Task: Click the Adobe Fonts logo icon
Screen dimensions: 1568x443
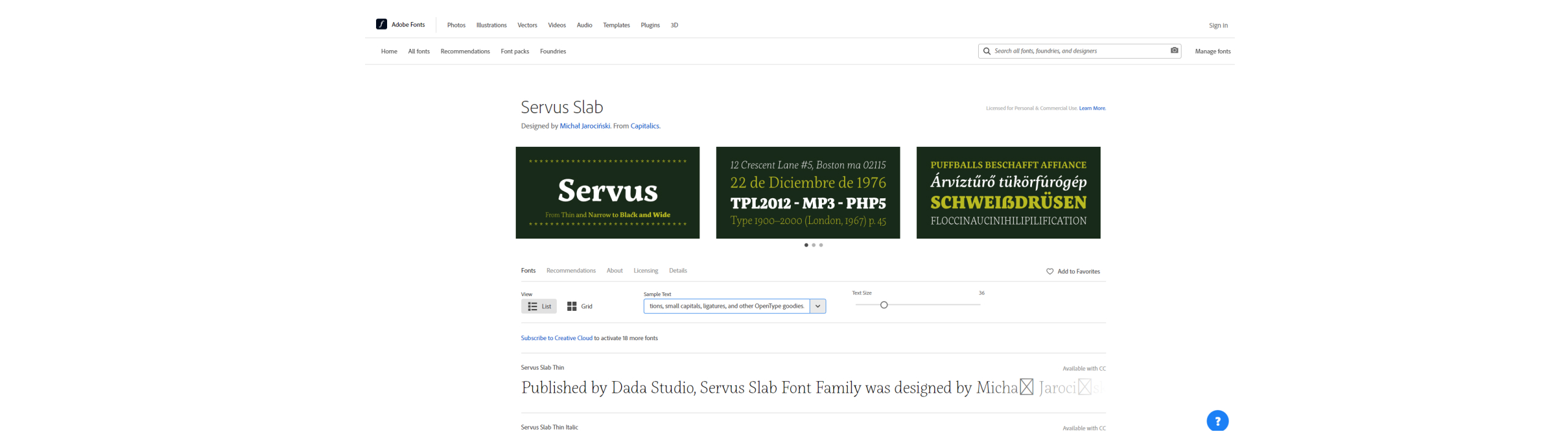Action: [x=381, y=24]
